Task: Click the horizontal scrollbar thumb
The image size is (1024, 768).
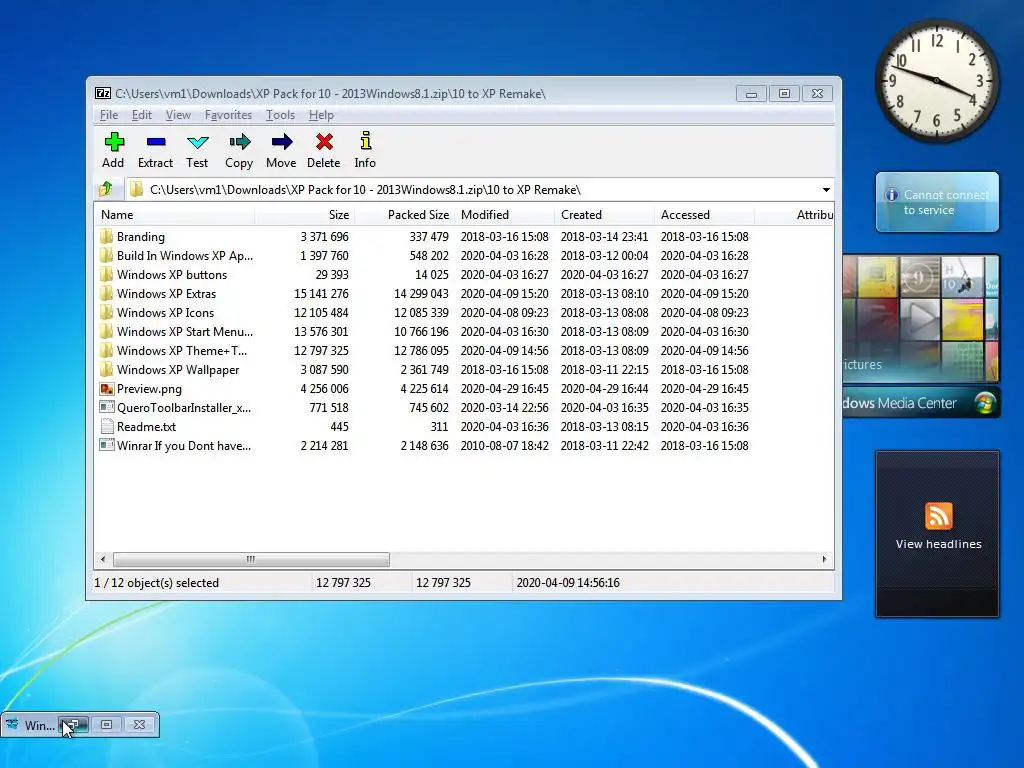Action: click(251, 559)
